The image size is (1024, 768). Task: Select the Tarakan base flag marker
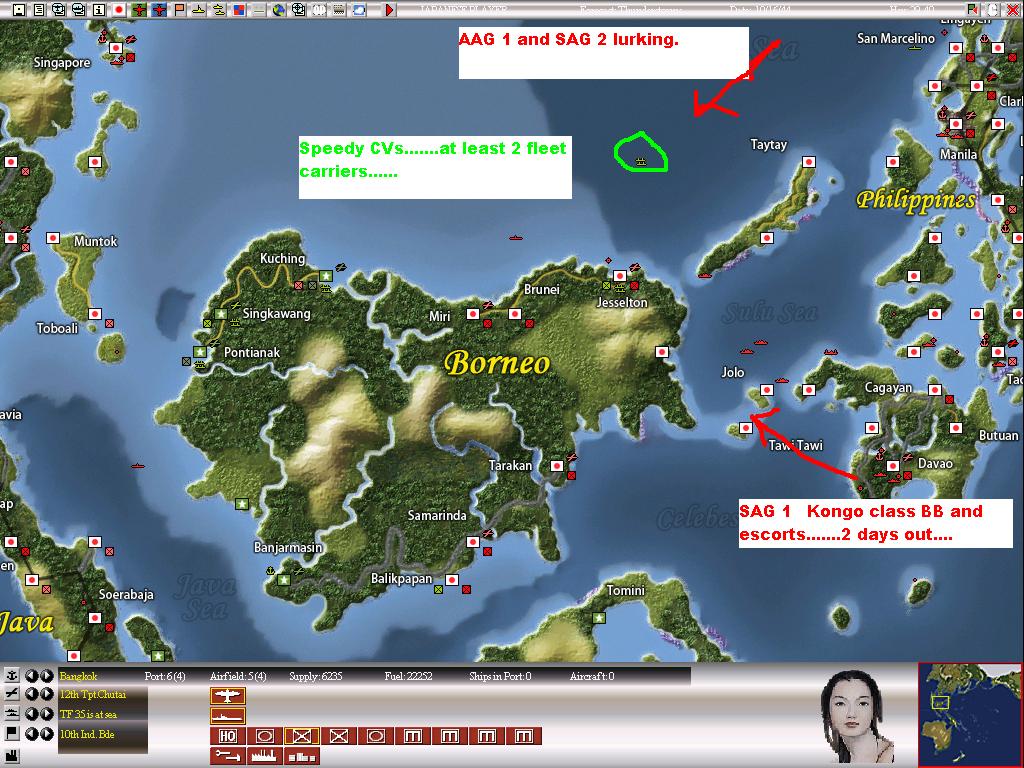coord(557,466)
